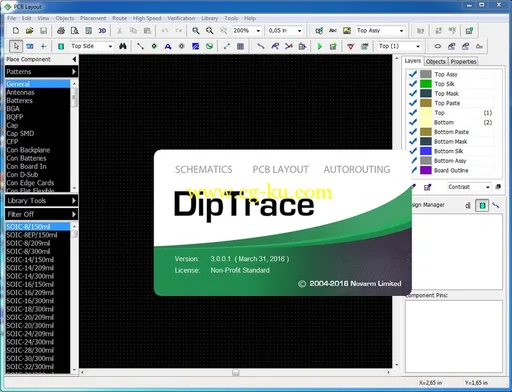Open the Verification menu
This screenshot has width=512, height=392.
point(181,18)
